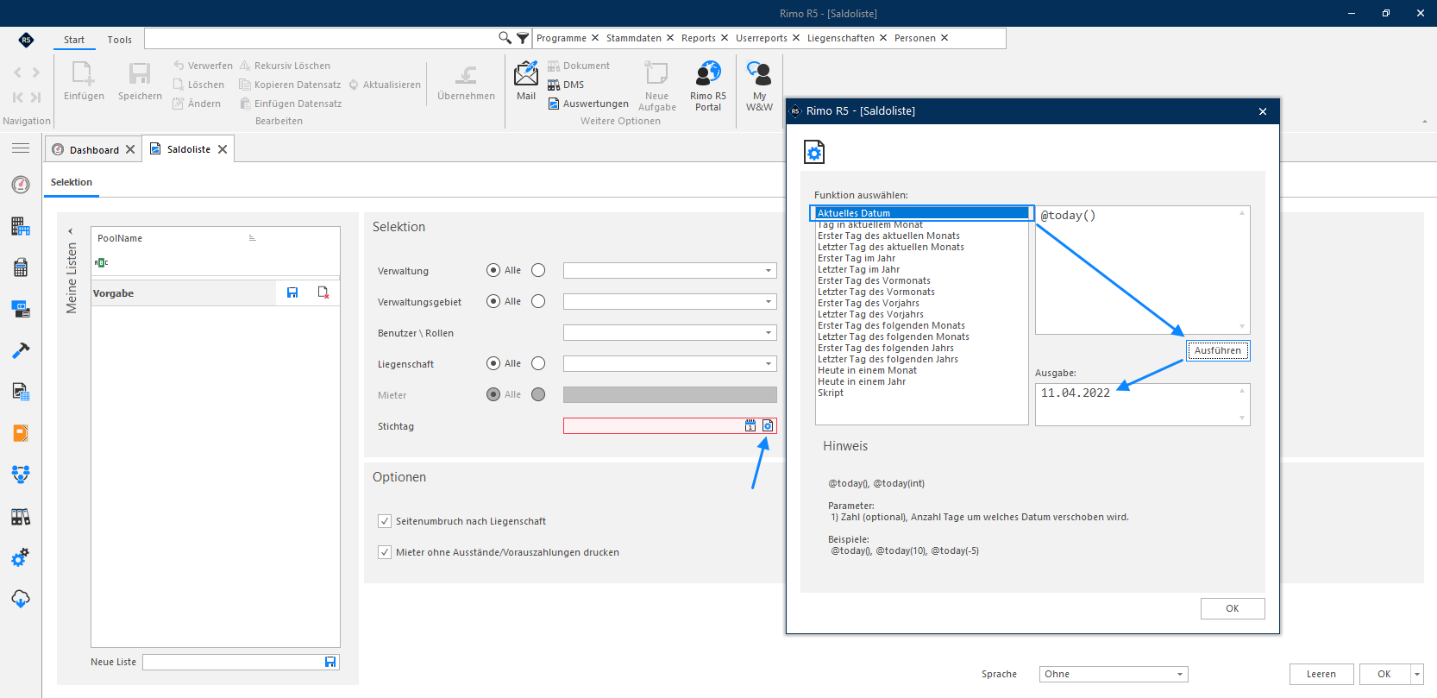Click the Leeren button
Image resolution: width=1437 pixels, height=698 pixels.
[1321, 674]
